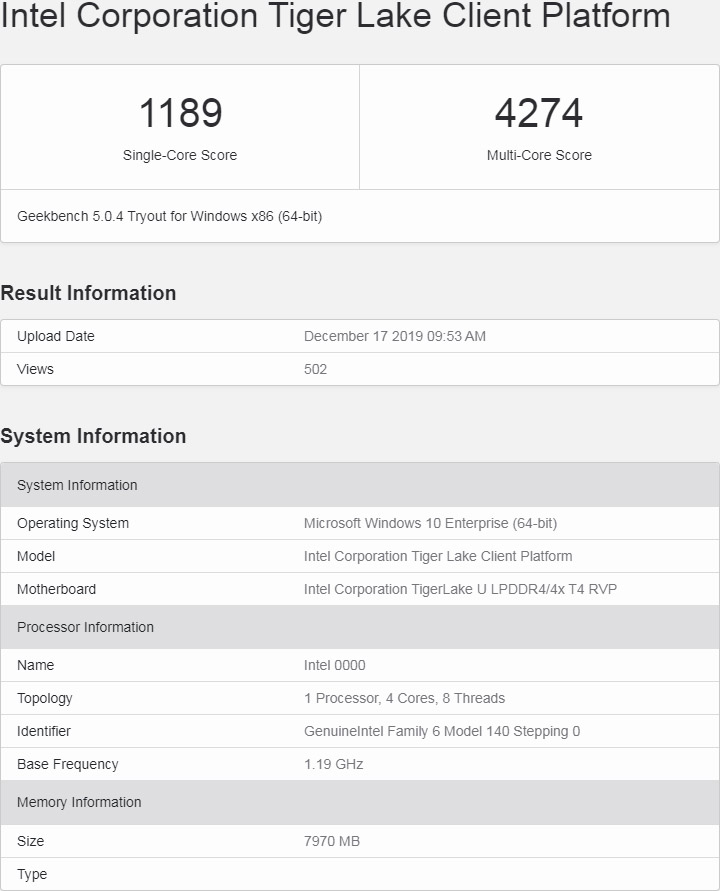
Task: Click the gray System Information table header
Action: tap(360, 485)
